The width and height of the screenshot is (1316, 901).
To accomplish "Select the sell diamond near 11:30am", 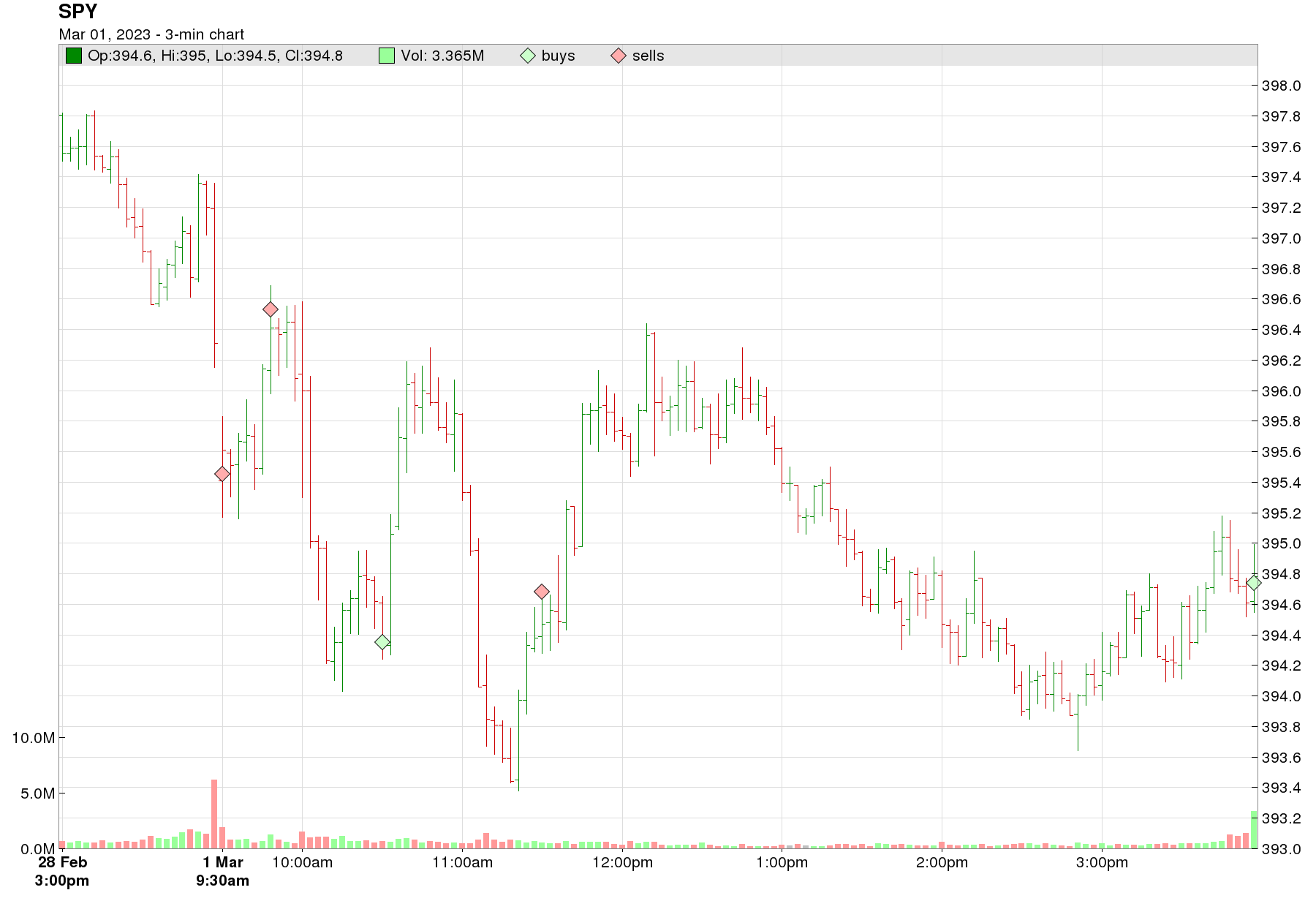I will (x=542, y=592).
